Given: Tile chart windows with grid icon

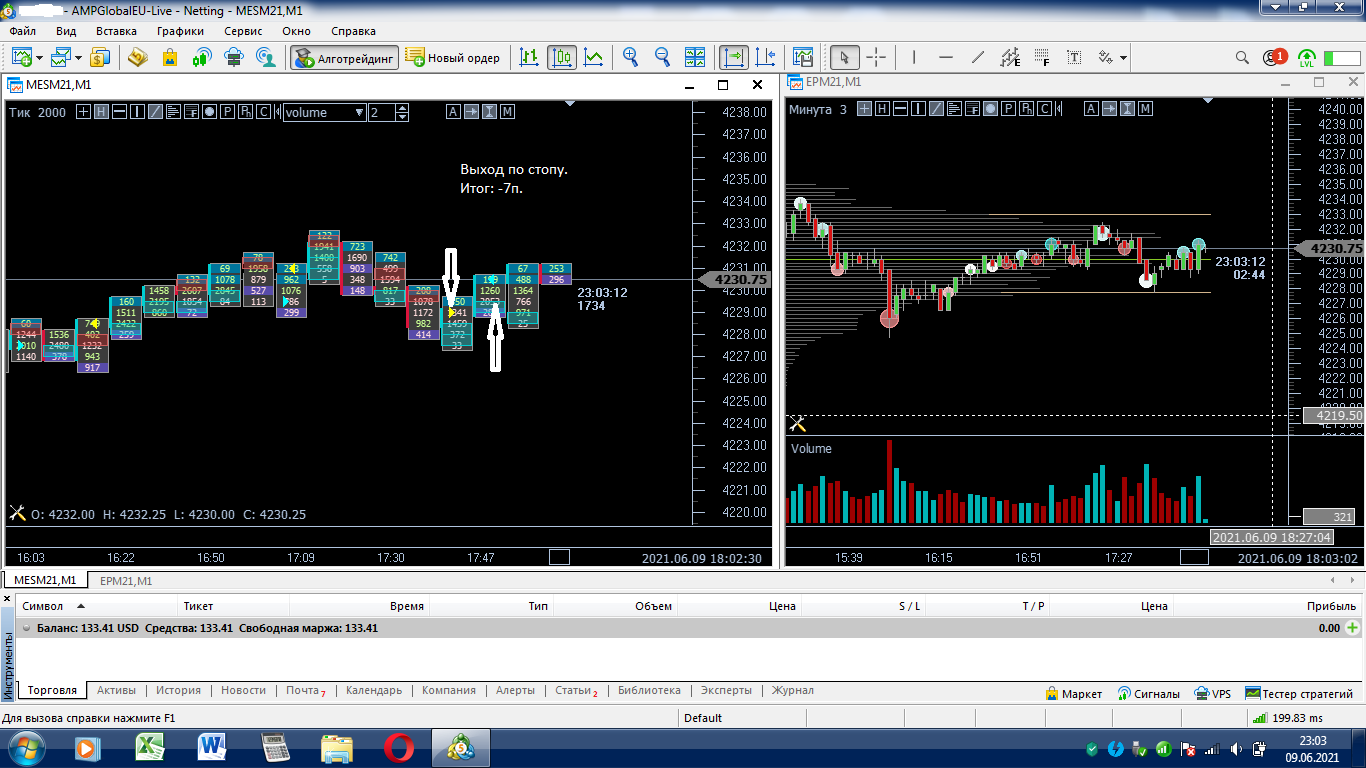Looking at the screenshot, I should click(x=695, y=57).
